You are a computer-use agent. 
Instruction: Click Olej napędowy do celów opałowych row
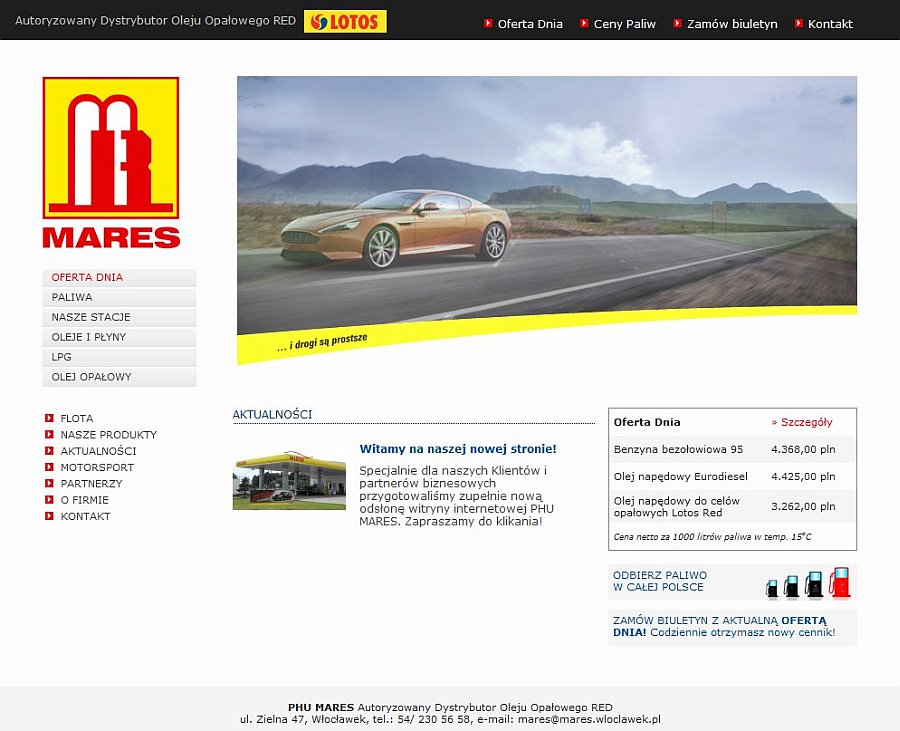coord(732,507)
